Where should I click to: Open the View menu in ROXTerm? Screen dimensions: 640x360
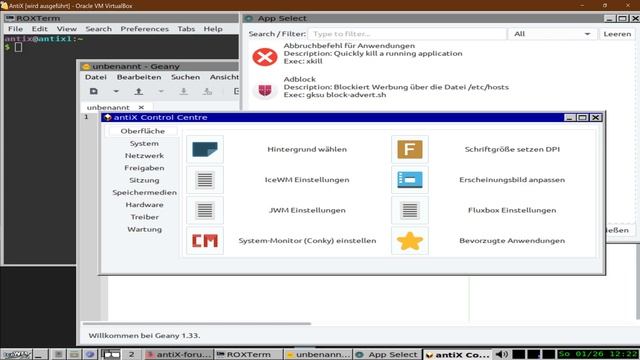point(67,29)
